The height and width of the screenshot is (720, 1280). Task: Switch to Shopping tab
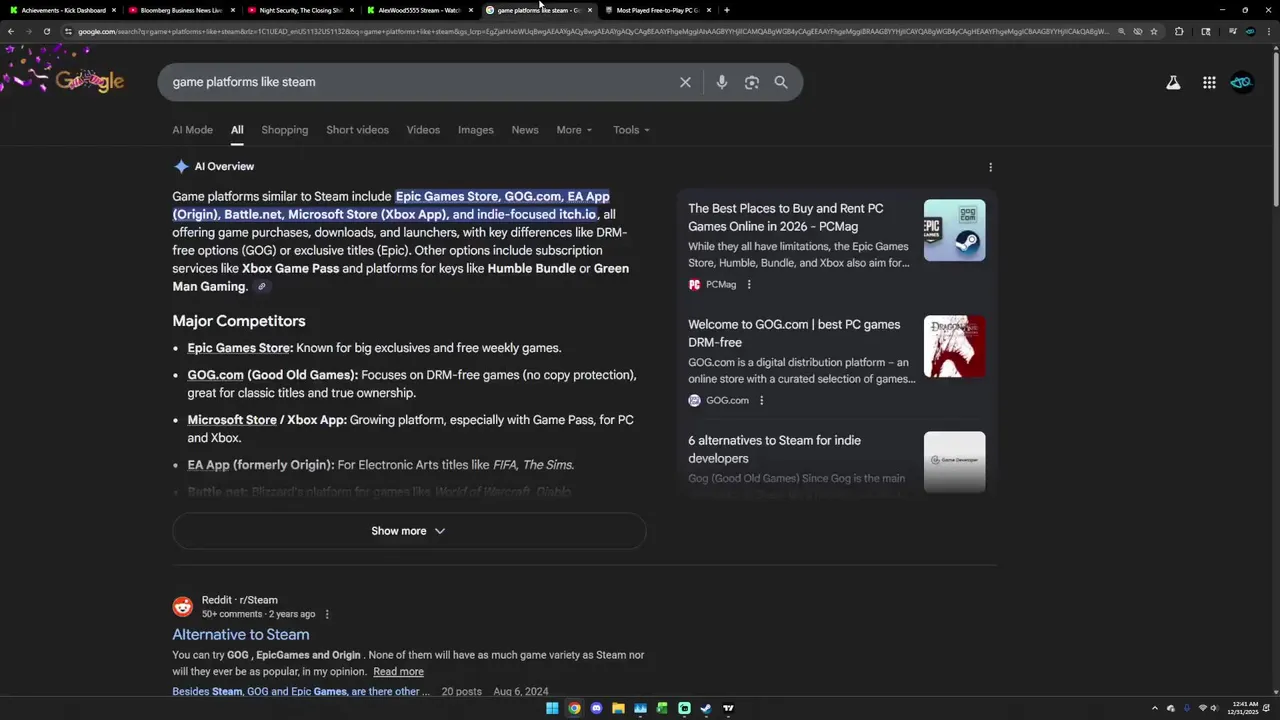tap(285, 130)
